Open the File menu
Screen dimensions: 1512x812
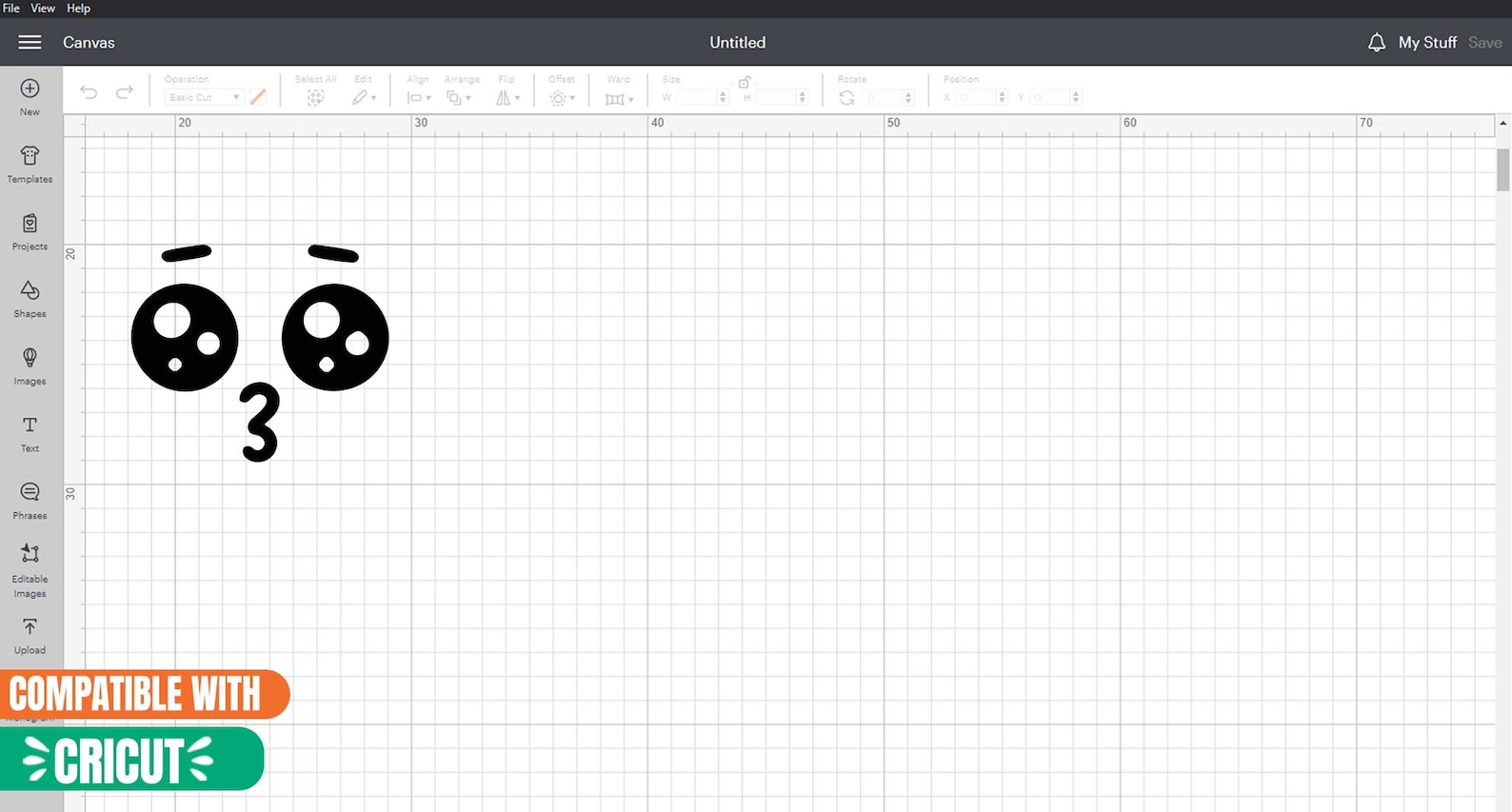(11, 8)
